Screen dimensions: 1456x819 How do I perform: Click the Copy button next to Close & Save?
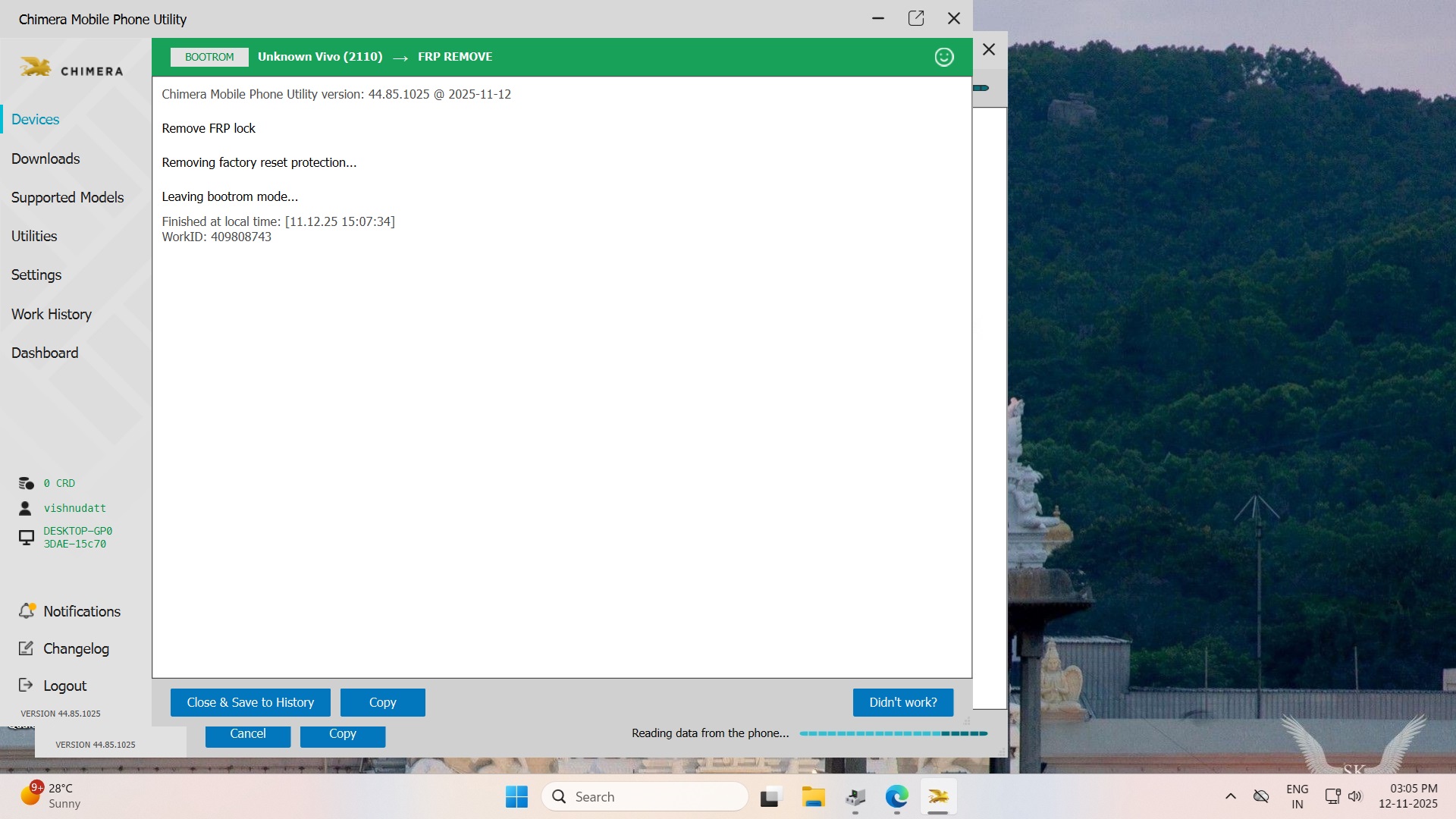tap(382, 702)
